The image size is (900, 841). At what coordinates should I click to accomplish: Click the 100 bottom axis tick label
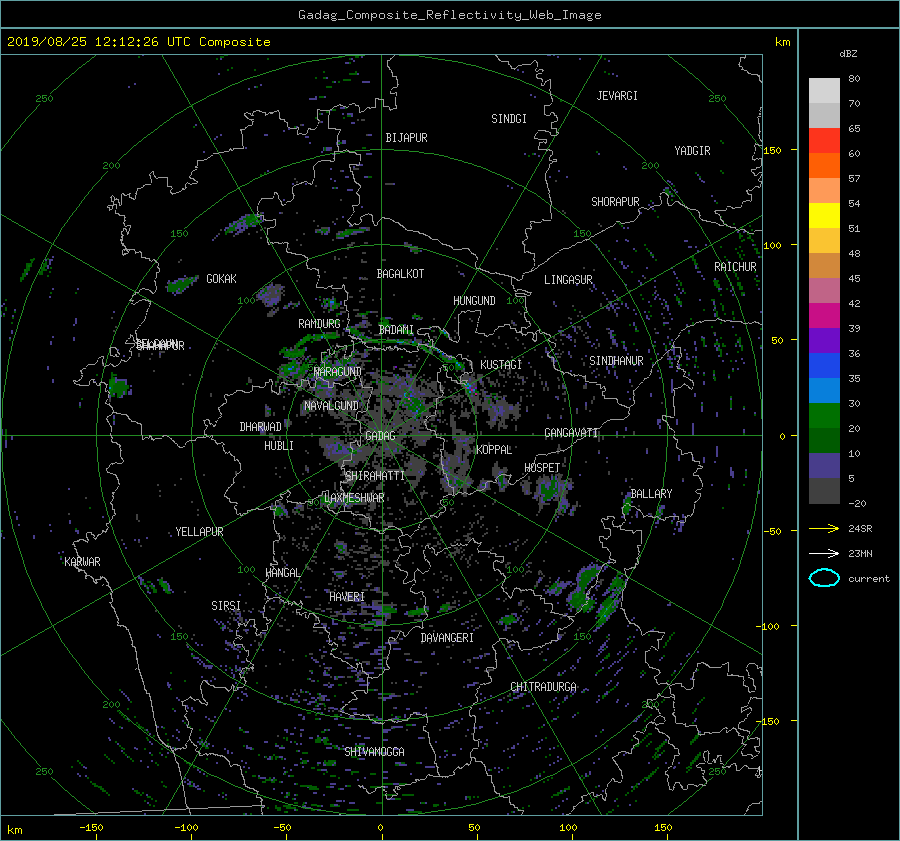click(x=568, y=828)
